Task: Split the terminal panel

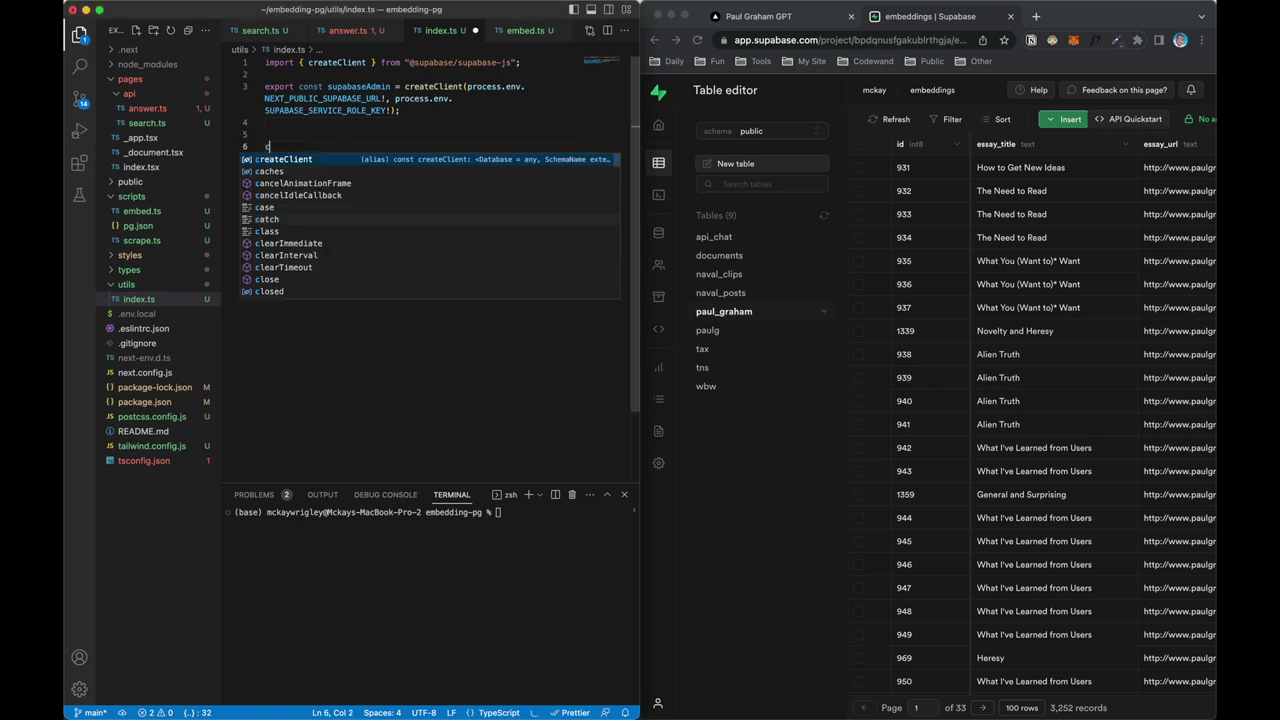Action: [x=555, y=494]
